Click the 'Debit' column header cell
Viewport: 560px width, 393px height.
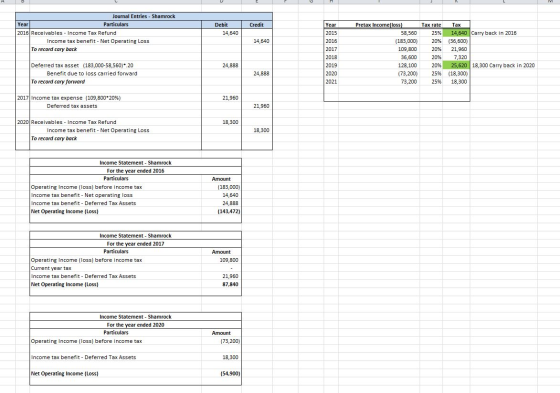click(221, 25)
